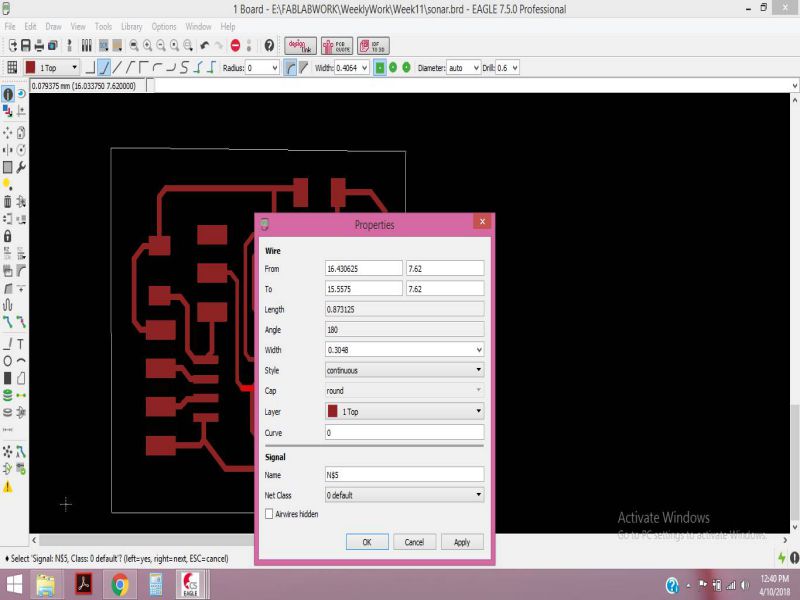
Task: Select the round via shape toggle
Action: click(393, 67)
